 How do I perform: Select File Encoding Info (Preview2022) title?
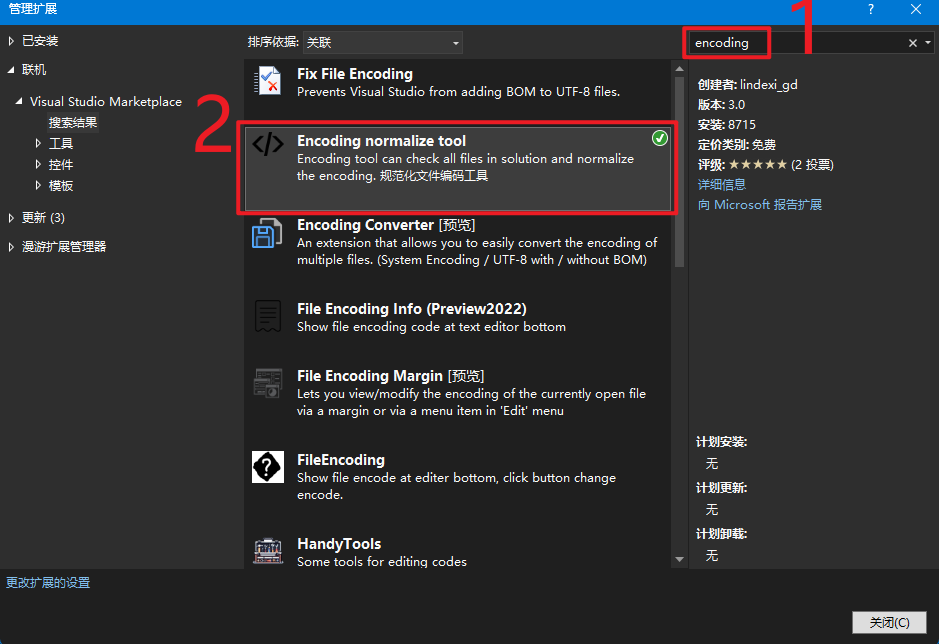(411, 309)
